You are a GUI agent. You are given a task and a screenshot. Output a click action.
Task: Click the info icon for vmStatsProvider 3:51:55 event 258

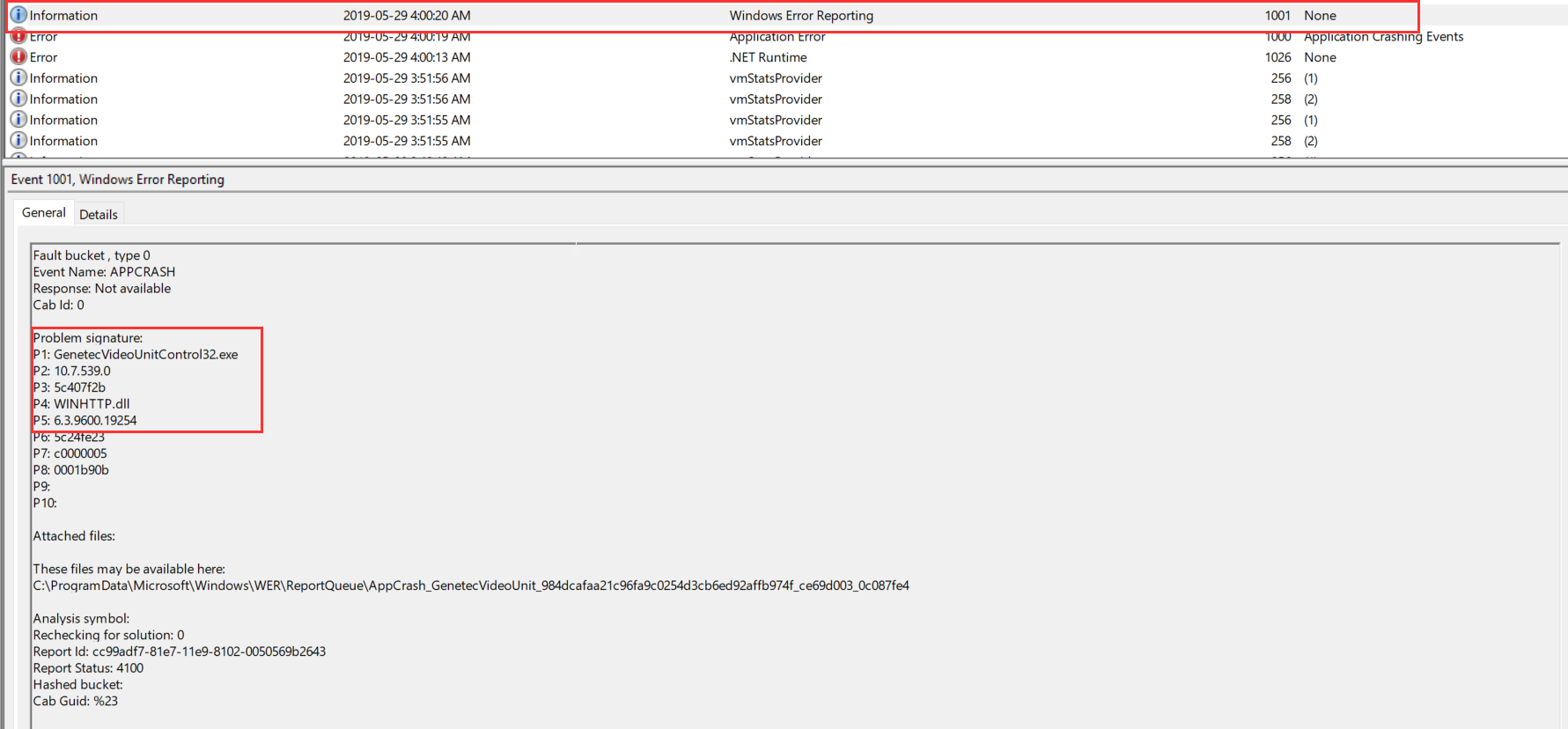pyautogui.click(x=18, y=140)
